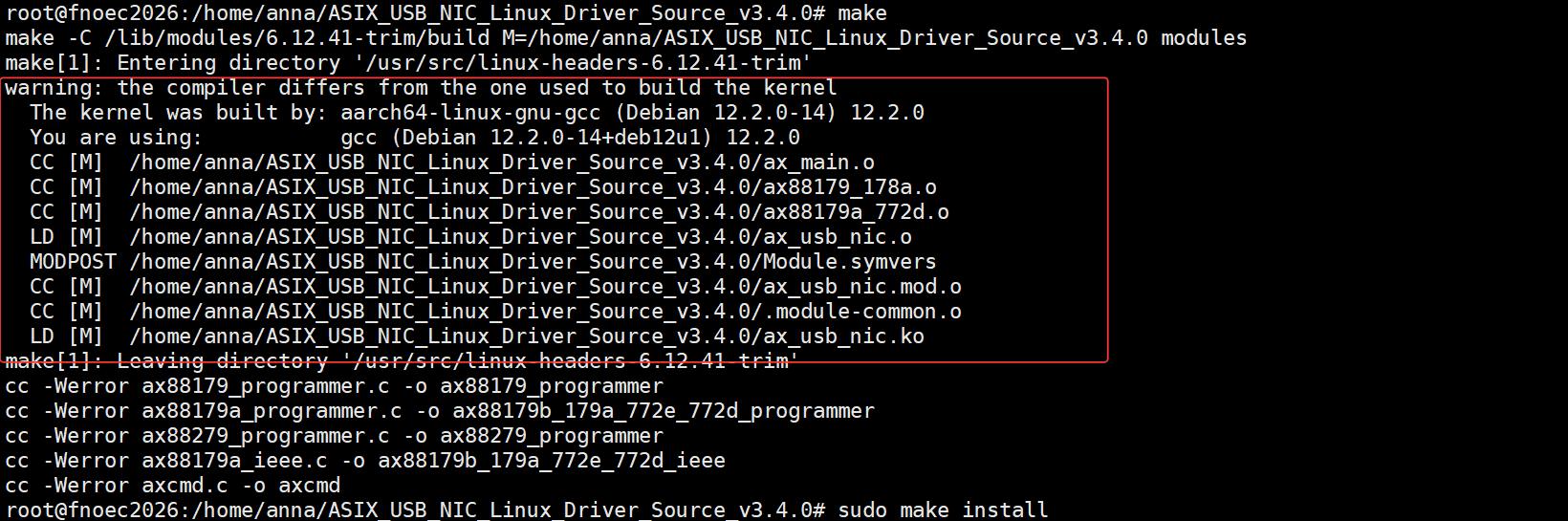This screenshot has width=1568, height=521.
Task: Click the MODPOST Module.symvers line
Action: 483,262
